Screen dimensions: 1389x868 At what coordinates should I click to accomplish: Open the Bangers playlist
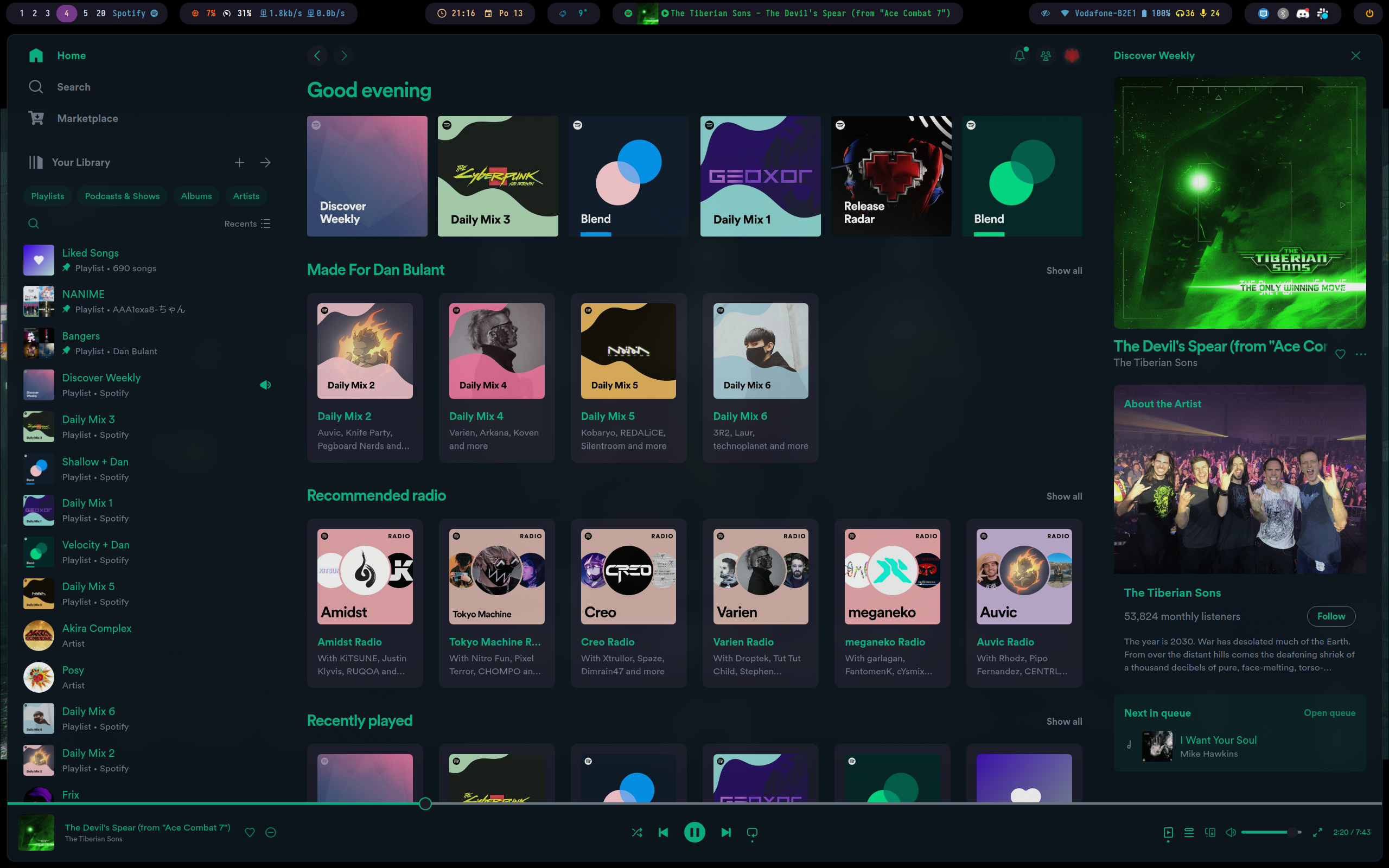coord(148,343)
